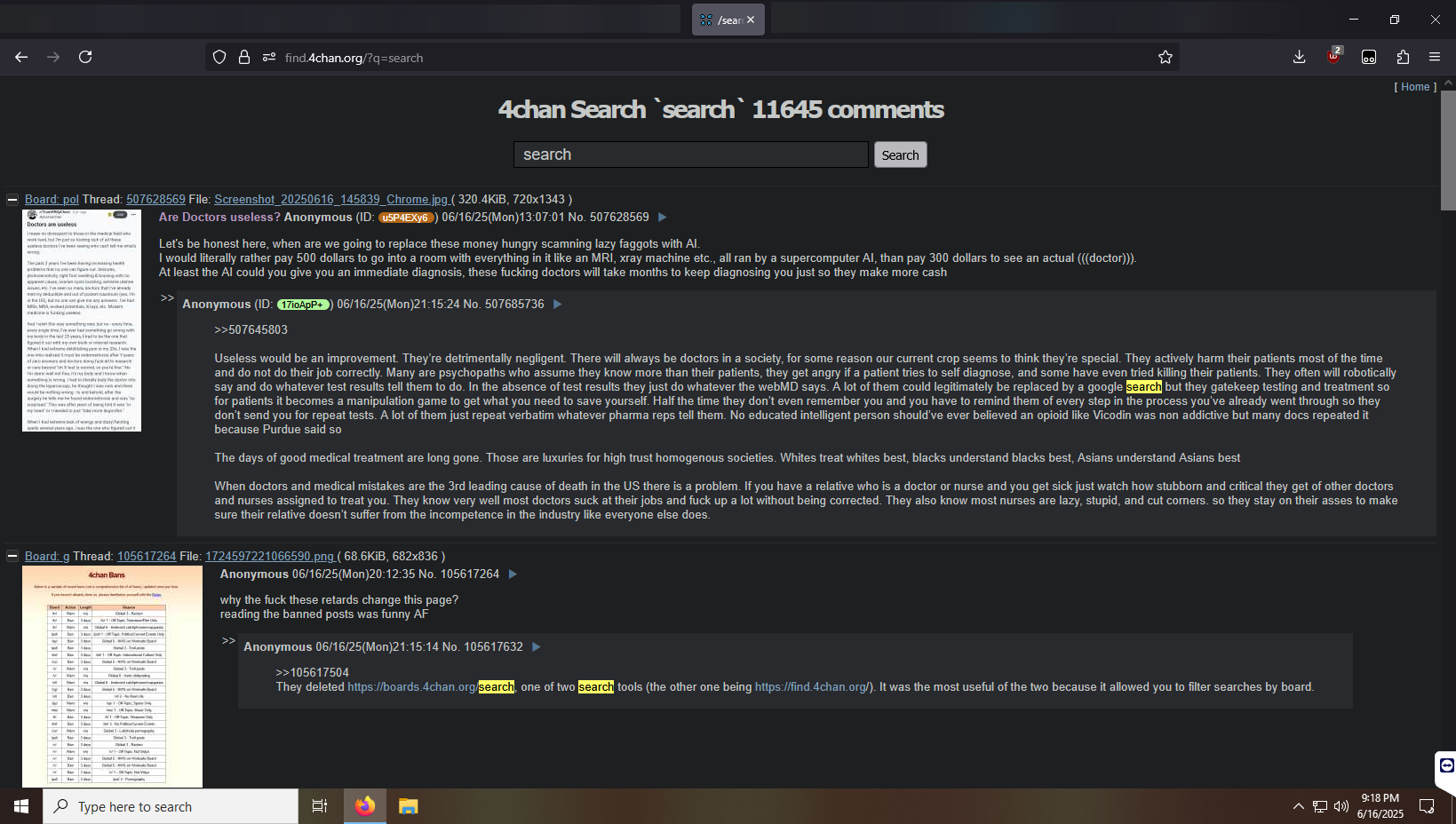Open the volume tray icon
Image resolution: width=1456 pixels, height=824 pixels.
[1341, 806]
